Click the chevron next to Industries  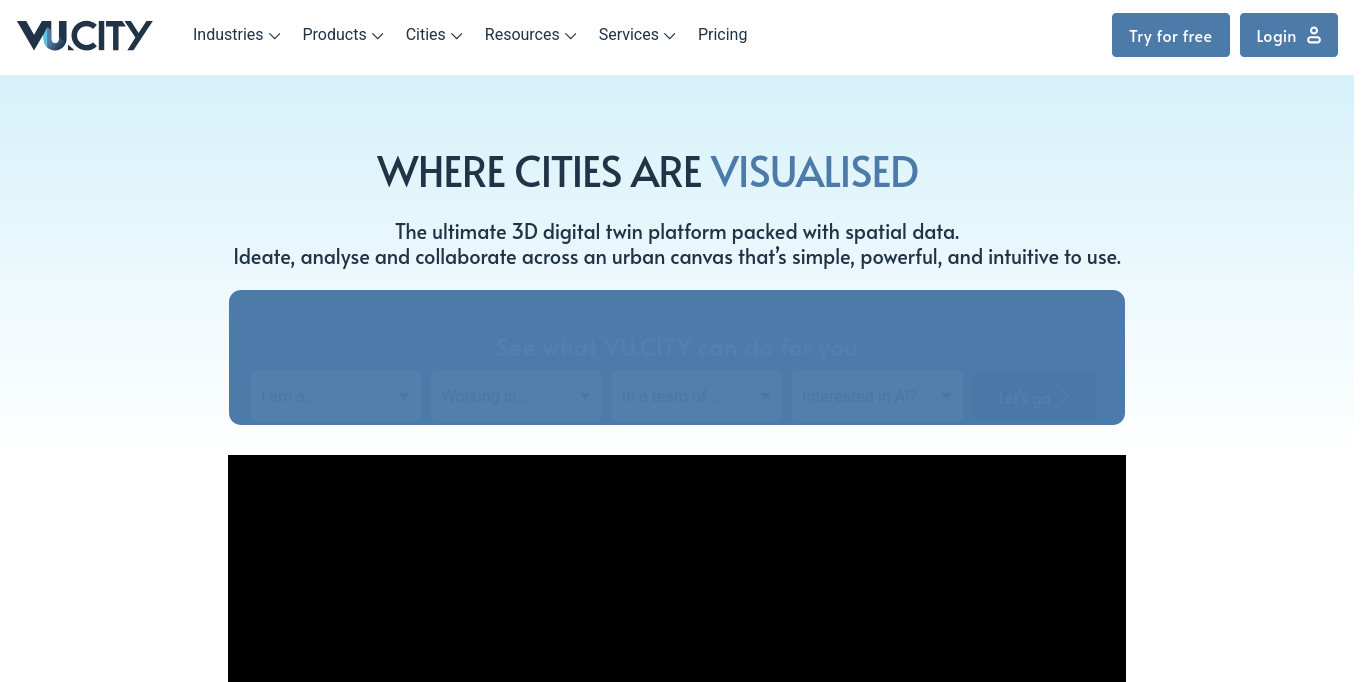(x=275, y=37)
